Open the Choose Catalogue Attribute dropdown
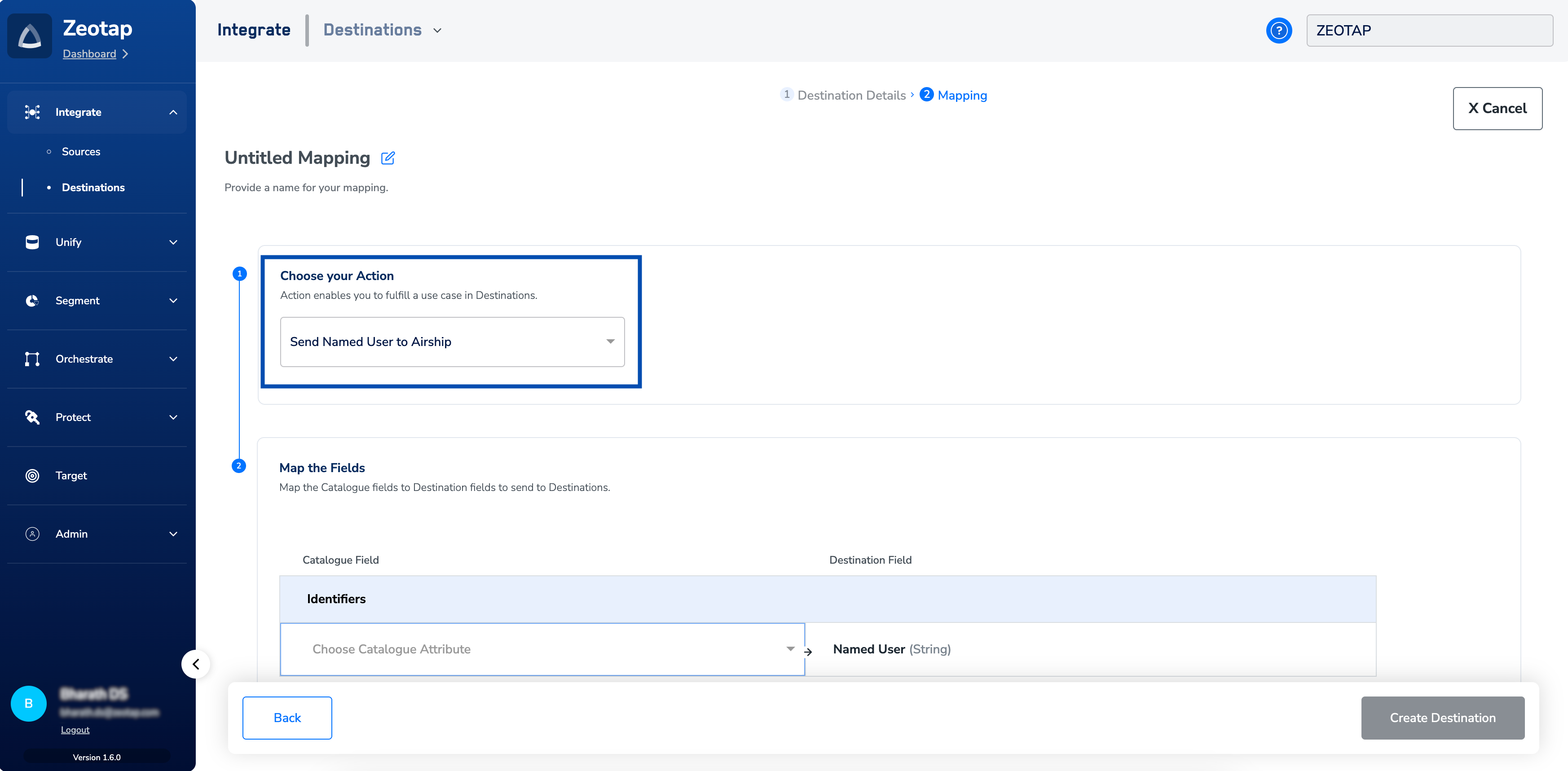The width and height of the screenshot is (1568, 771). point(542,649)
